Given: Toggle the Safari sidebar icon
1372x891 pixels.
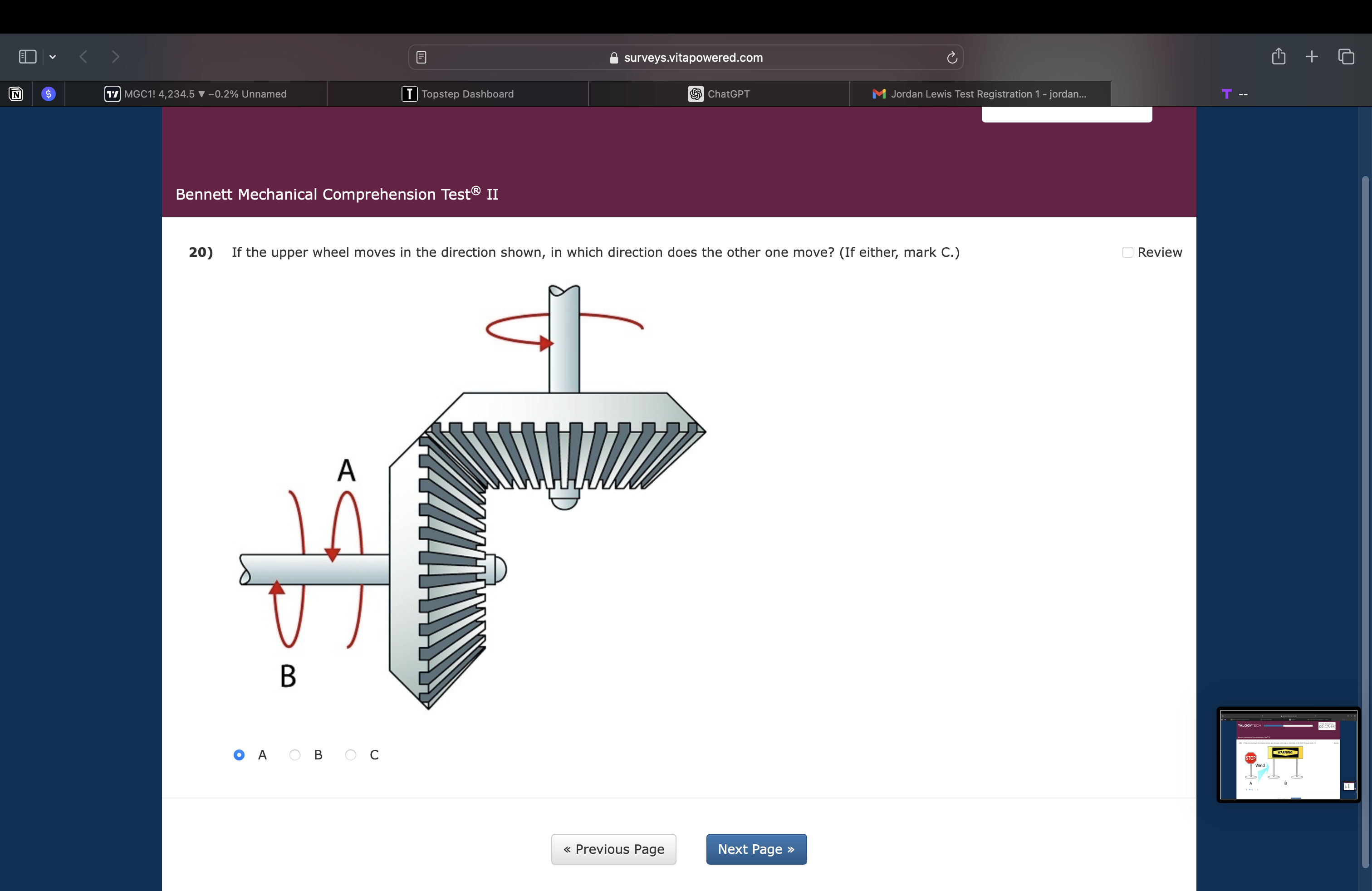Looking at the screenshot, I should click(x=28, y=56).
